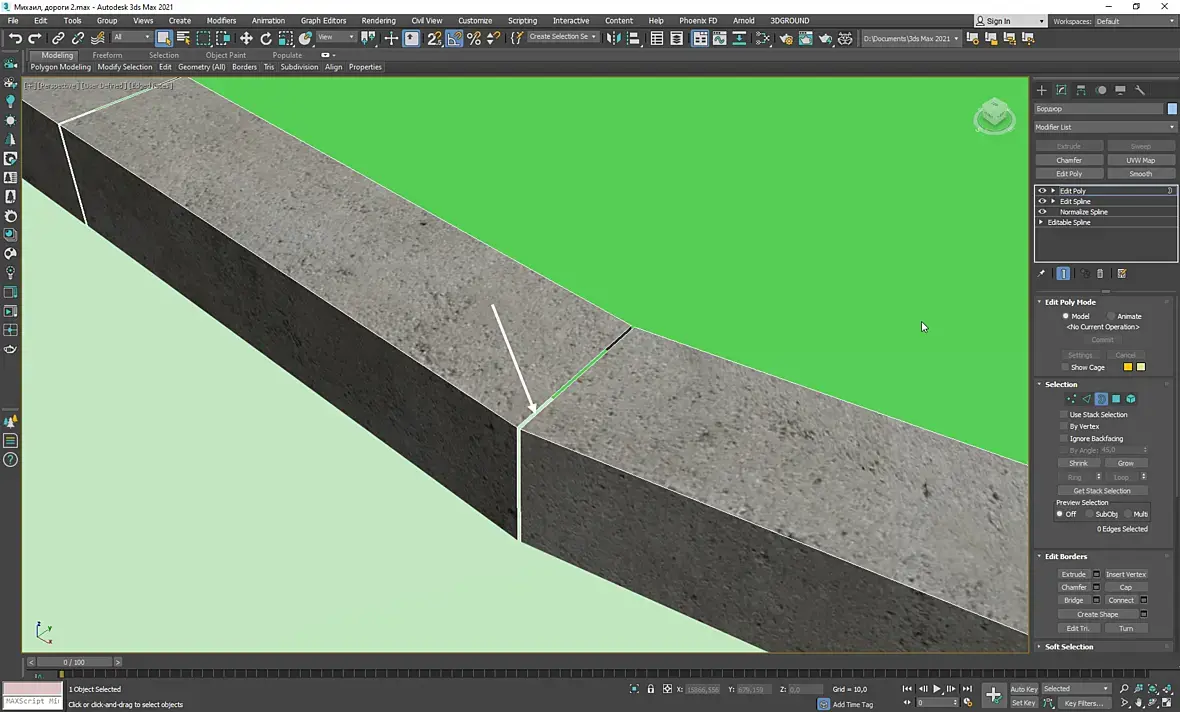The width and height of the screenshot is (1180, 712).
Task: Select the Animate radio button
Action: (x=1111, y=316)
